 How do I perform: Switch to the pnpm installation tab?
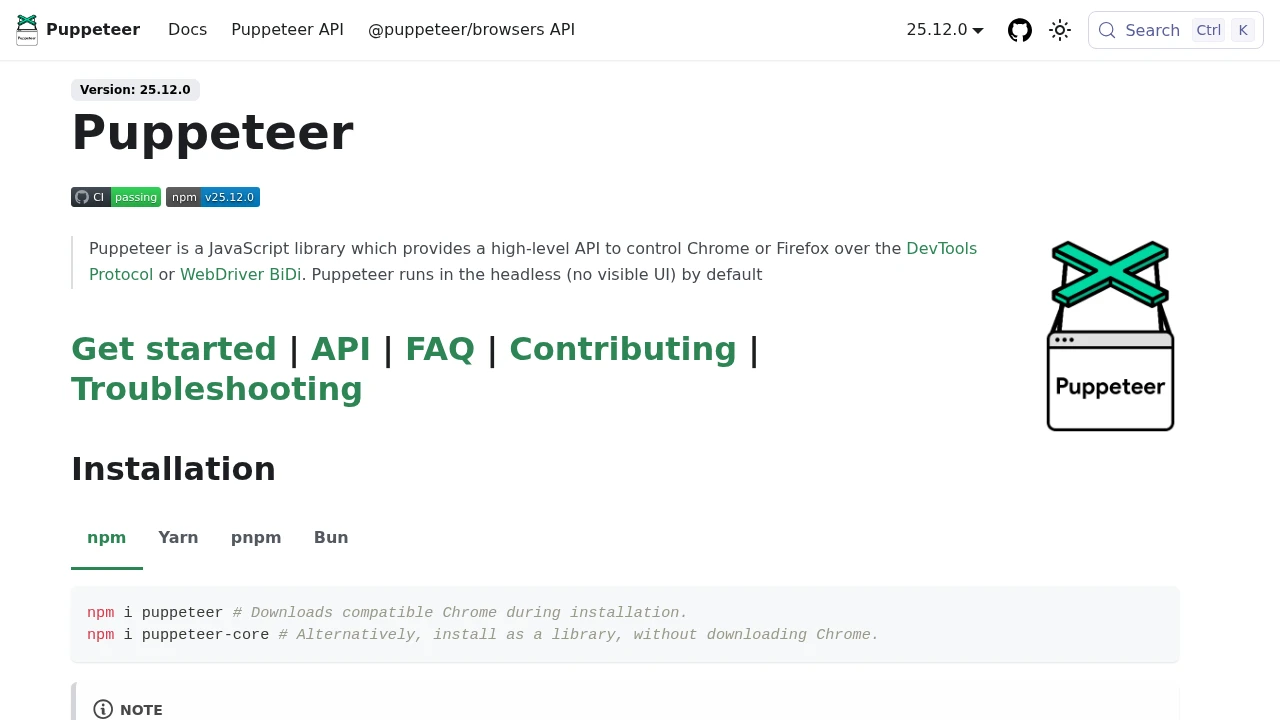pos(256,538)
